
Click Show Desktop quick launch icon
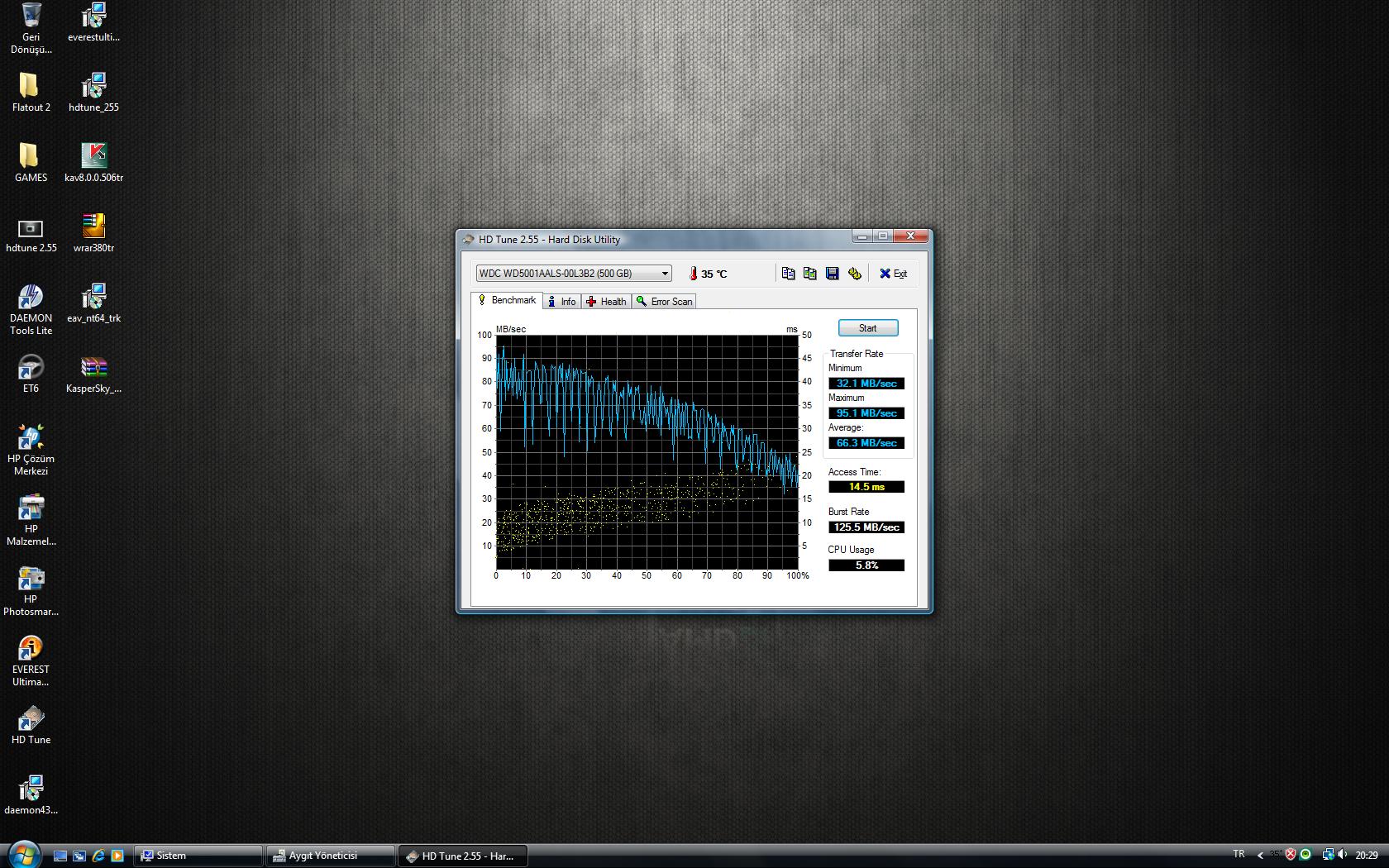pyautogui.click(x=60, y=856)
